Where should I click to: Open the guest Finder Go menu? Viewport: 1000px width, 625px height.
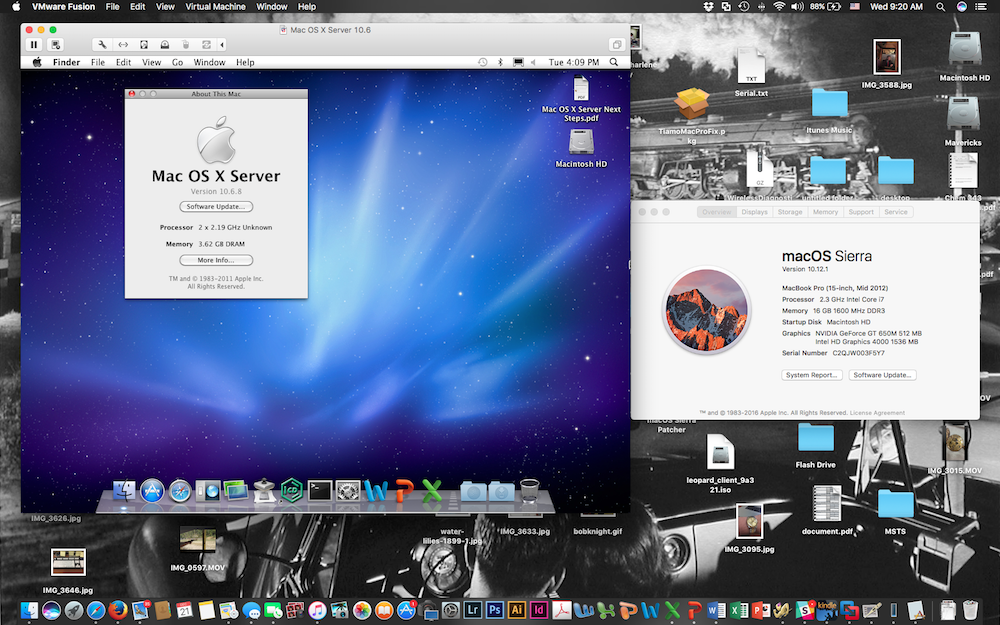point(177,62)
